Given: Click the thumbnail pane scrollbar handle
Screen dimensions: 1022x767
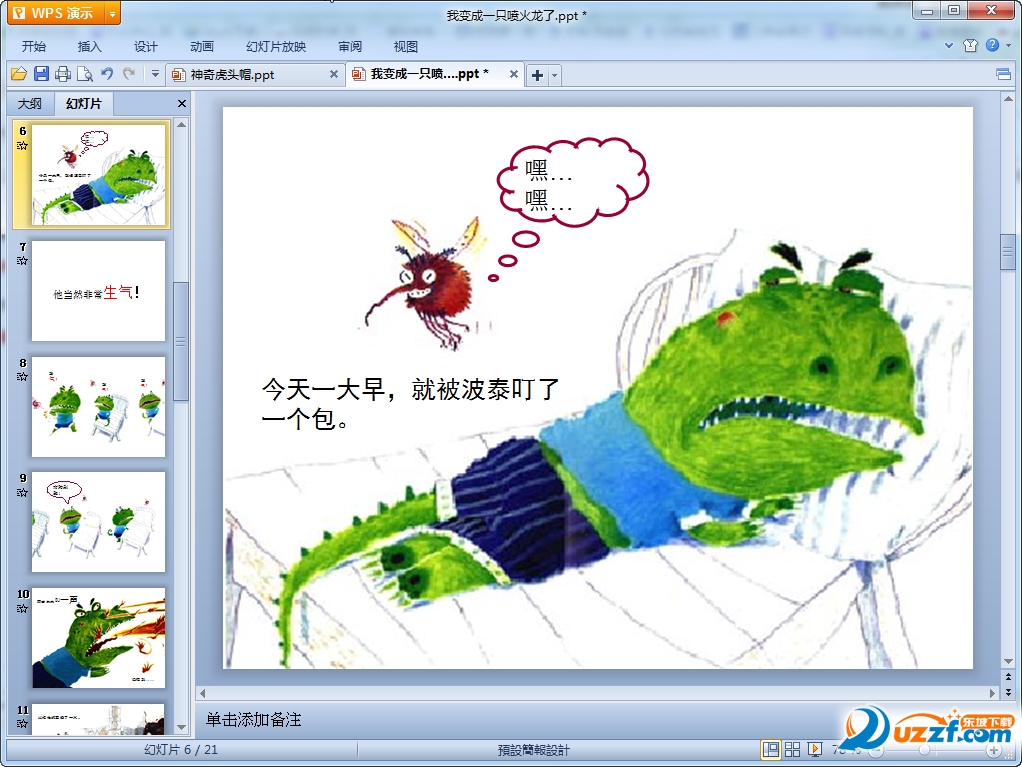Looking at the screenshot, I should click(x=181, y=341).
